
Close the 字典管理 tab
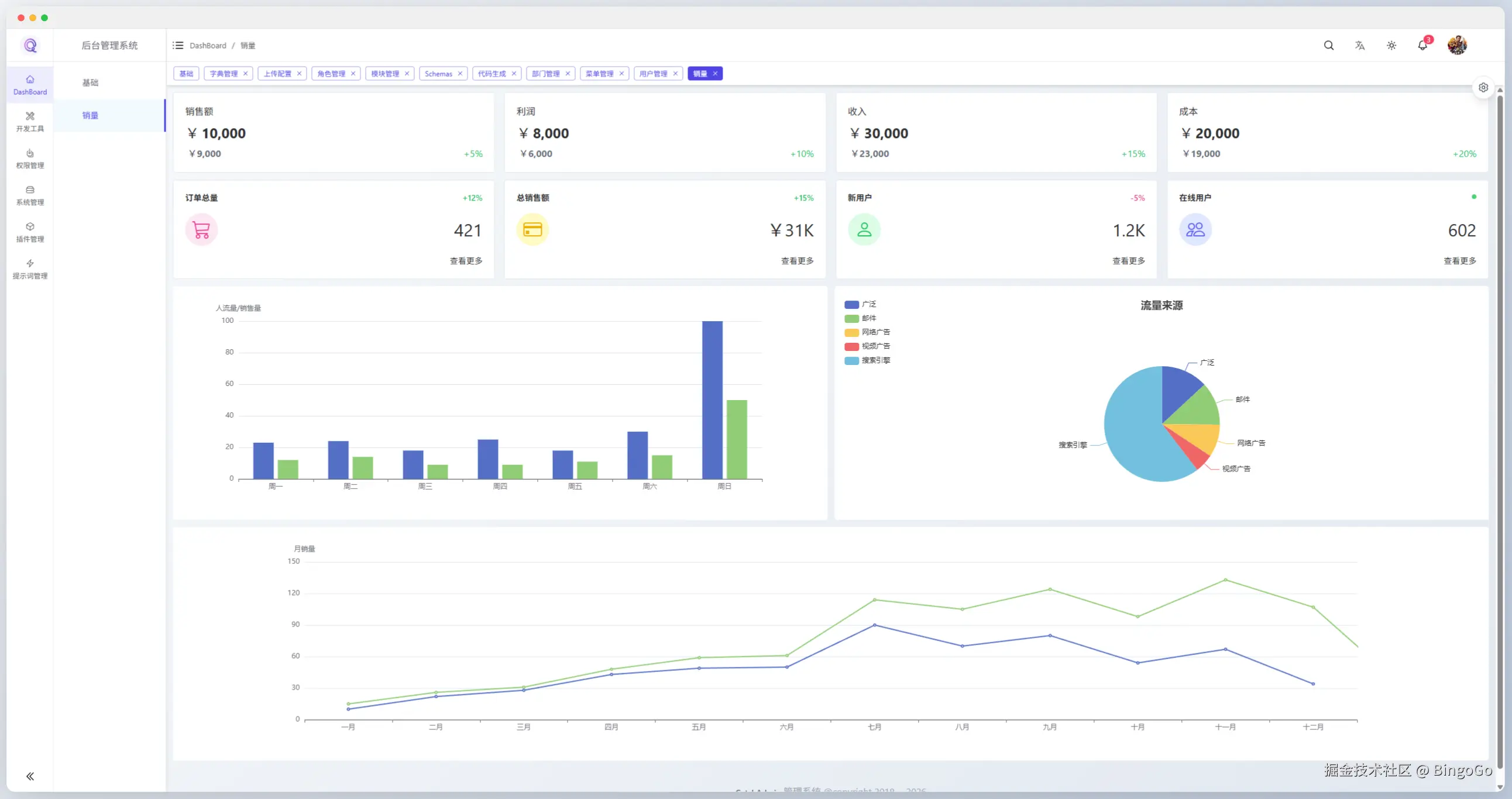click(245, 74)
